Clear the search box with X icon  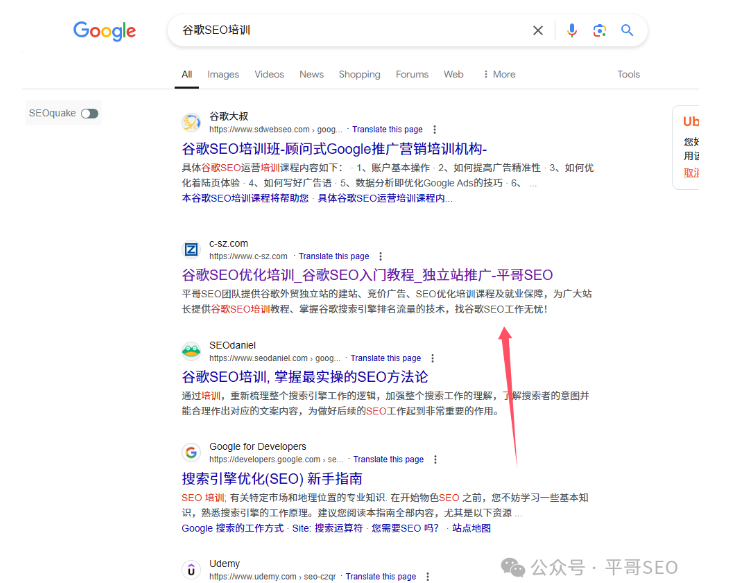538,31
